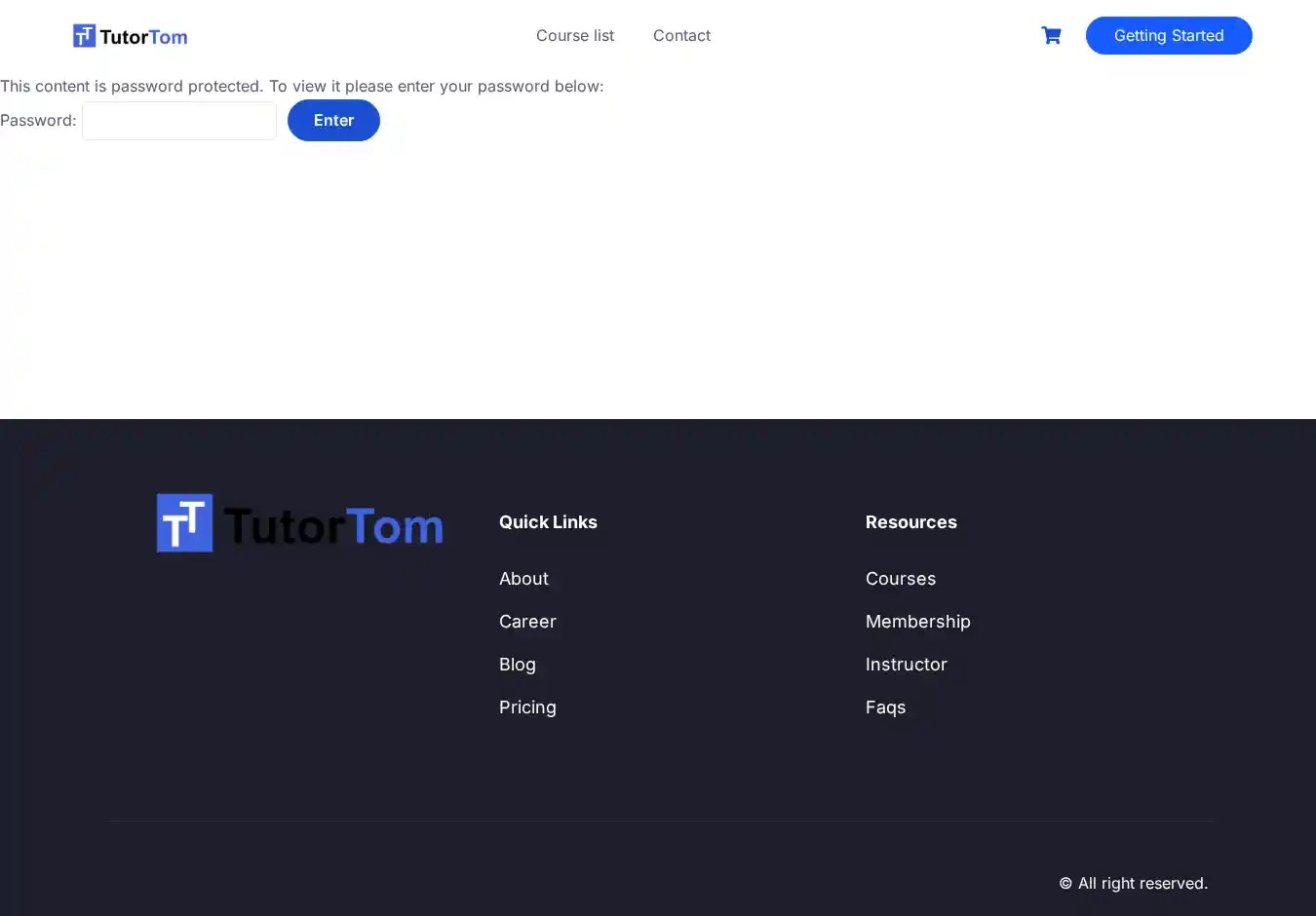Viewport: 1316px width, 916px height.
Task: Open the About link in footer
Action: click(x=523, y=579)
